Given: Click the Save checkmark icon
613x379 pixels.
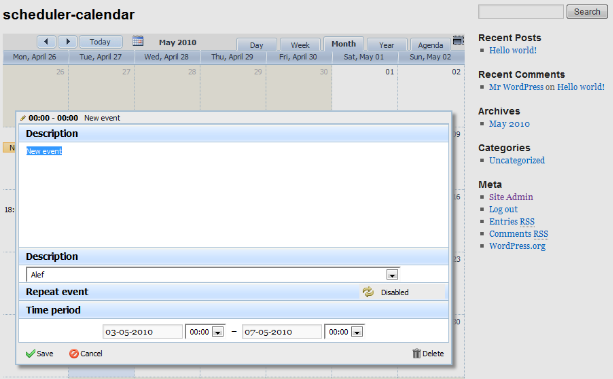Looking at the screenshot, I should pos(30,354).
